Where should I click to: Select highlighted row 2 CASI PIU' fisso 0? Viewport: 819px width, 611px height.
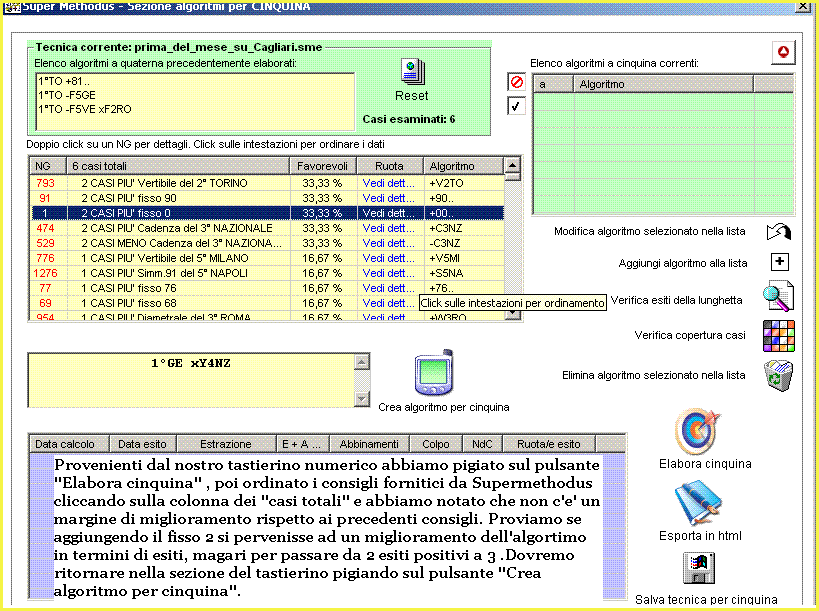[267, 213]
